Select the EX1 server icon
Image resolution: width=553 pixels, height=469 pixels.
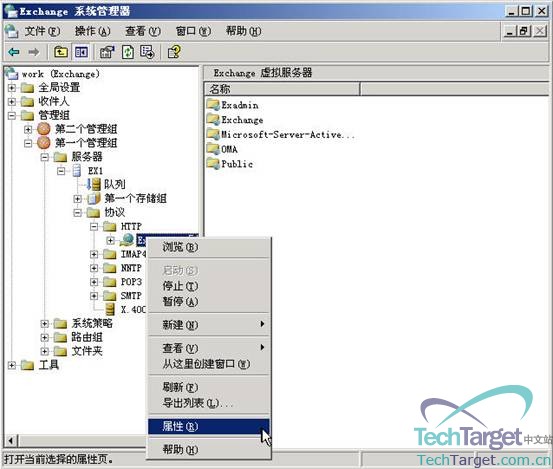pyautogui.click(x=77, y=171)
